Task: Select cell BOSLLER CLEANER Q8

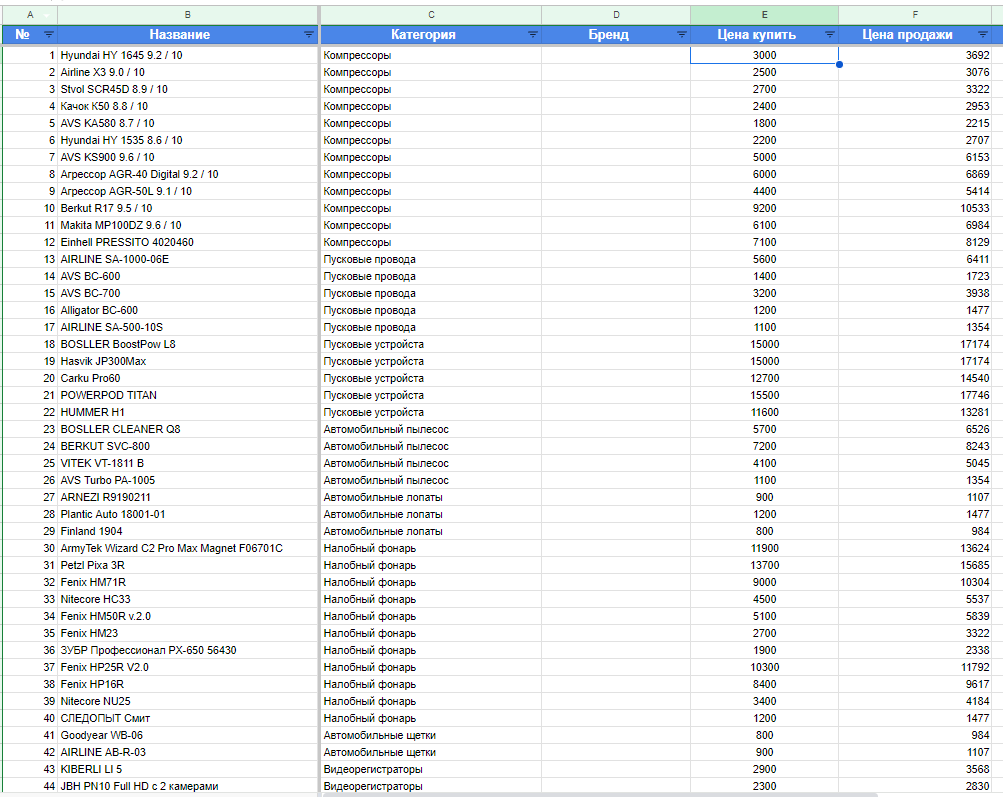Action: [187, 429]
